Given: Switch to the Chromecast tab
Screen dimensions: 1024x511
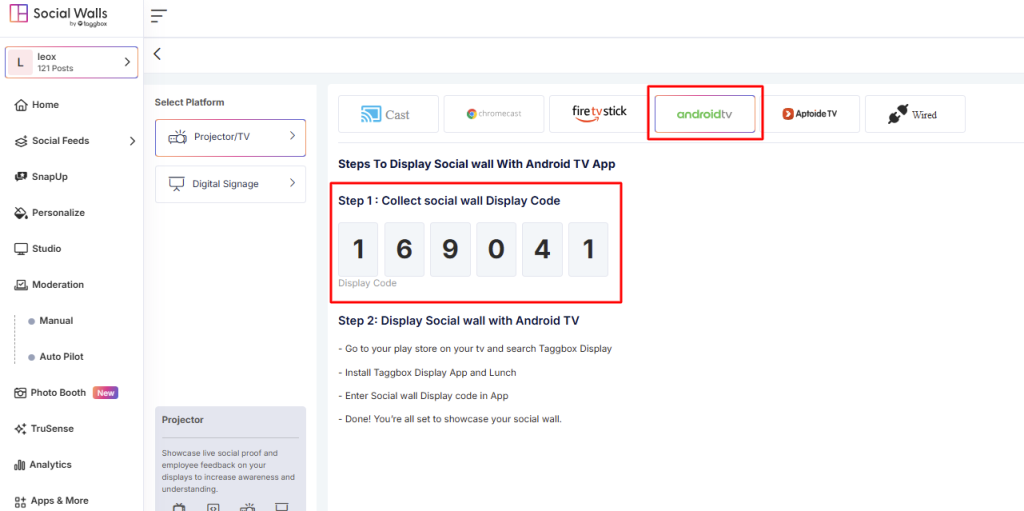Looking at the screenshot, I should tap(494, 114).
